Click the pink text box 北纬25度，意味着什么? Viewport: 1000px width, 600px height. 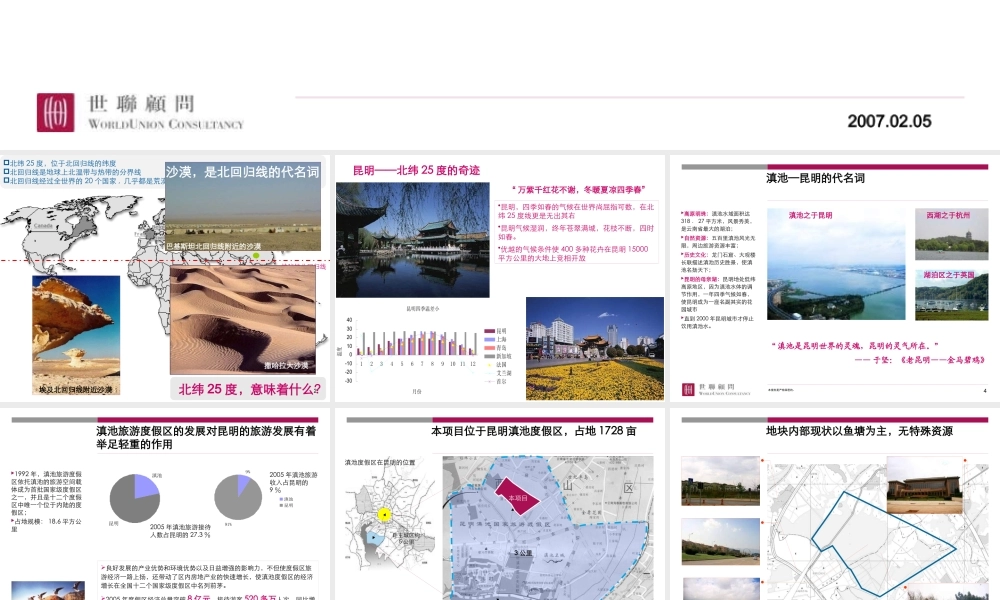point(249,389)
